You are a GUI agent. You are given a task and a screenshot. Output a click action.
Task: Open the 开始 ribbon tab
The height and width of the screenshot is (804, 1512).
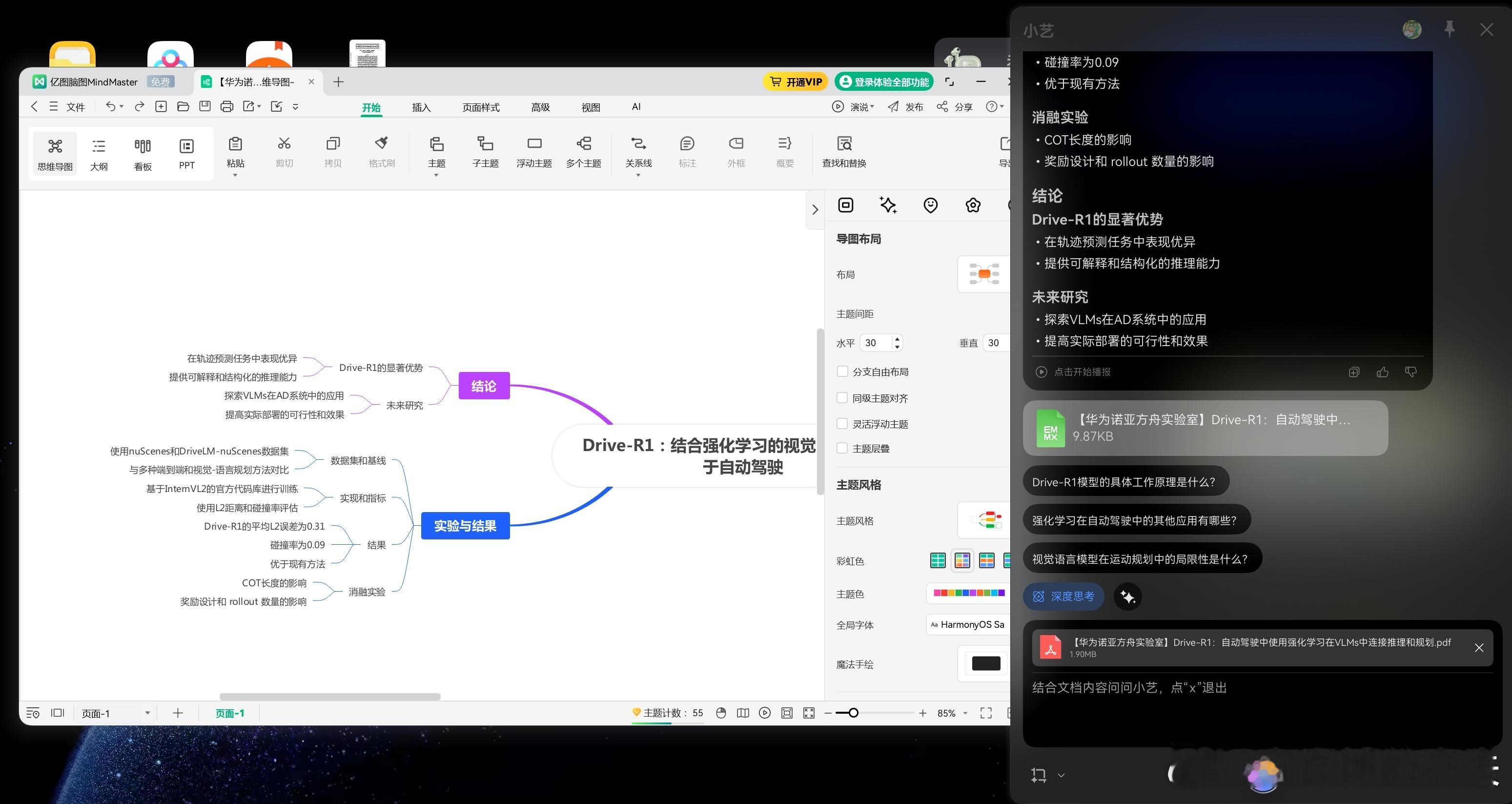coord(371,107)
